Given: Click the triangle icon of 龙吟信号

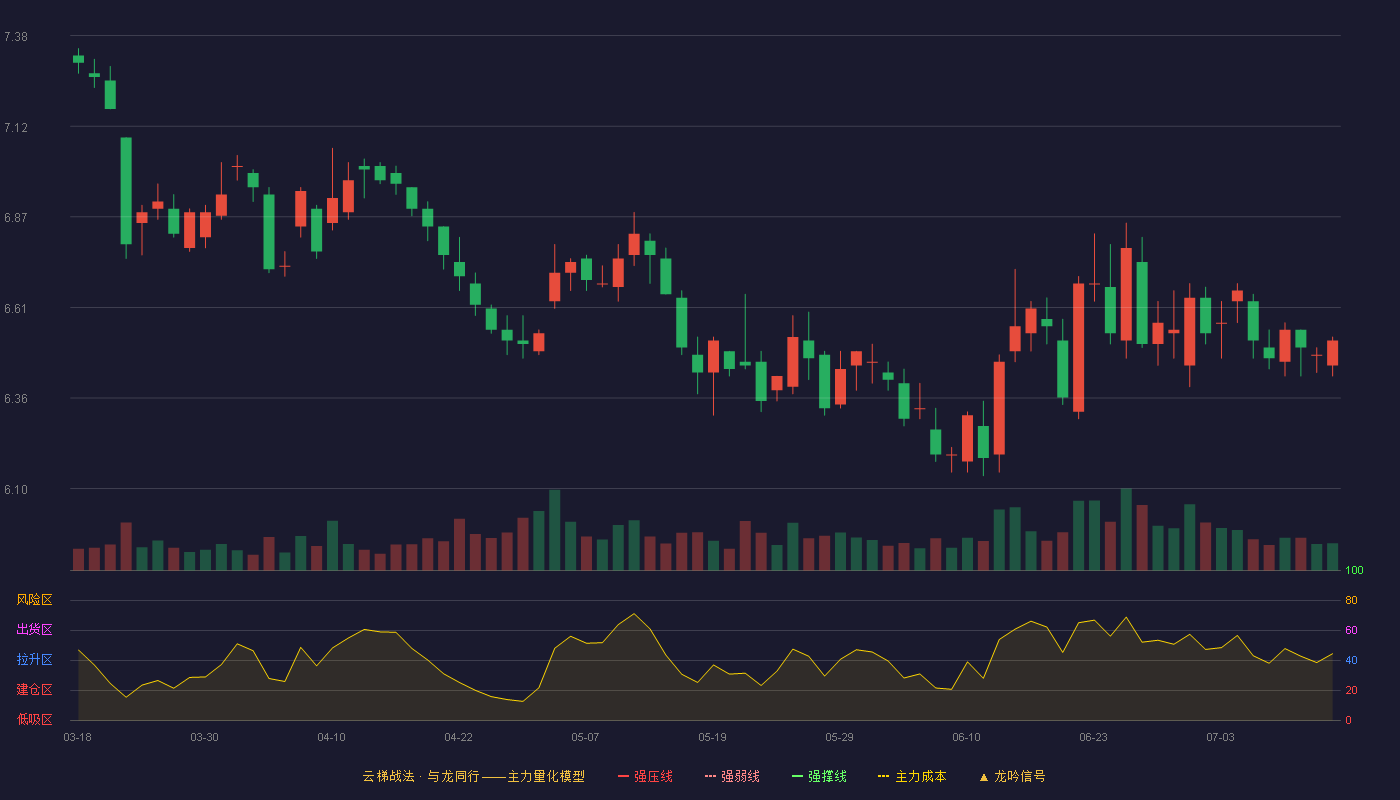Looking at the screenshot, I should (x=983, y=776).
